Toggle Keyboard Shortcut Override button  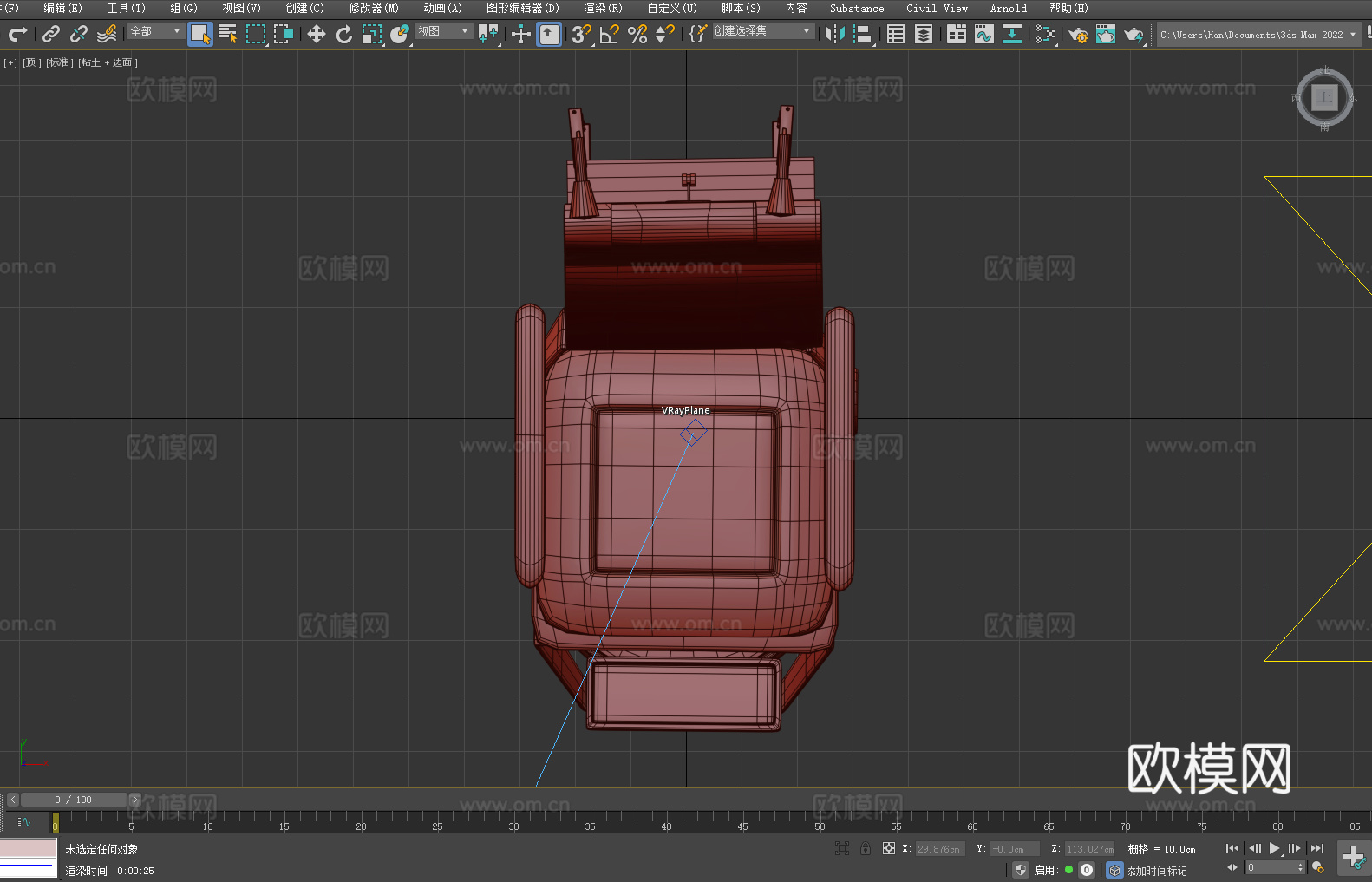[x=549, y=34]
